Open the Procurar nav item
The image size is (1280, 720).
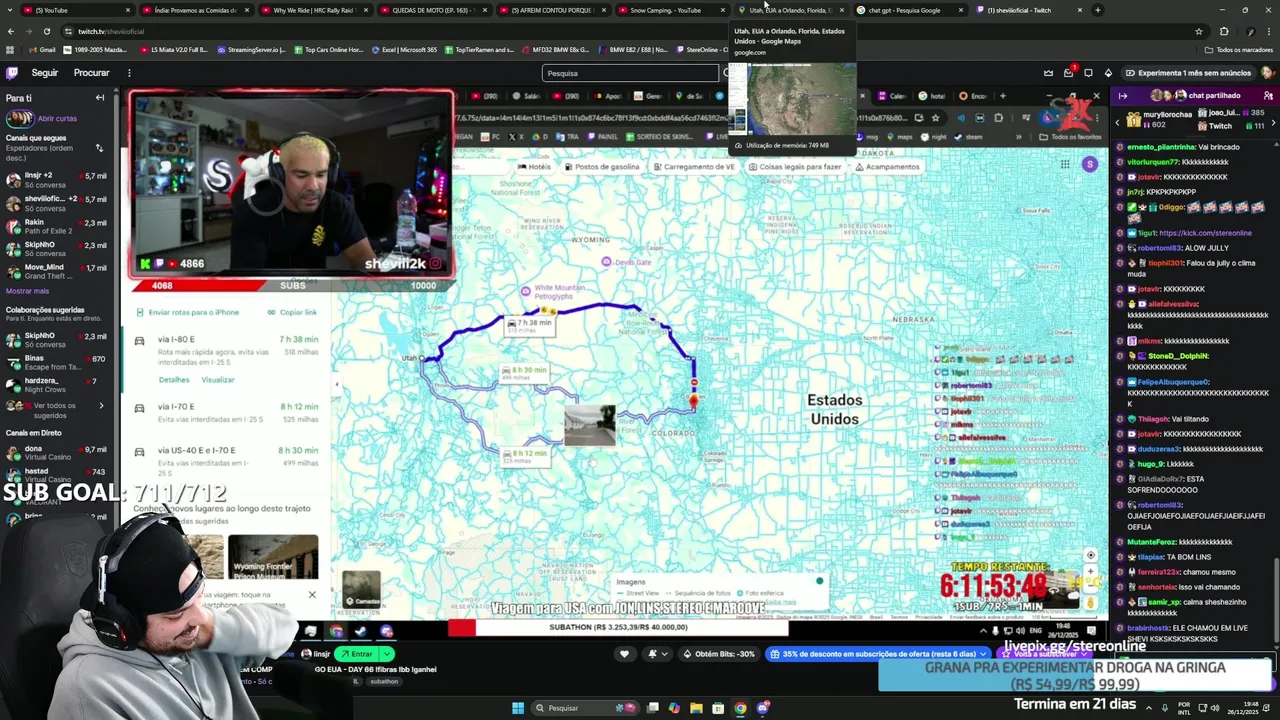tap(91, 73)
